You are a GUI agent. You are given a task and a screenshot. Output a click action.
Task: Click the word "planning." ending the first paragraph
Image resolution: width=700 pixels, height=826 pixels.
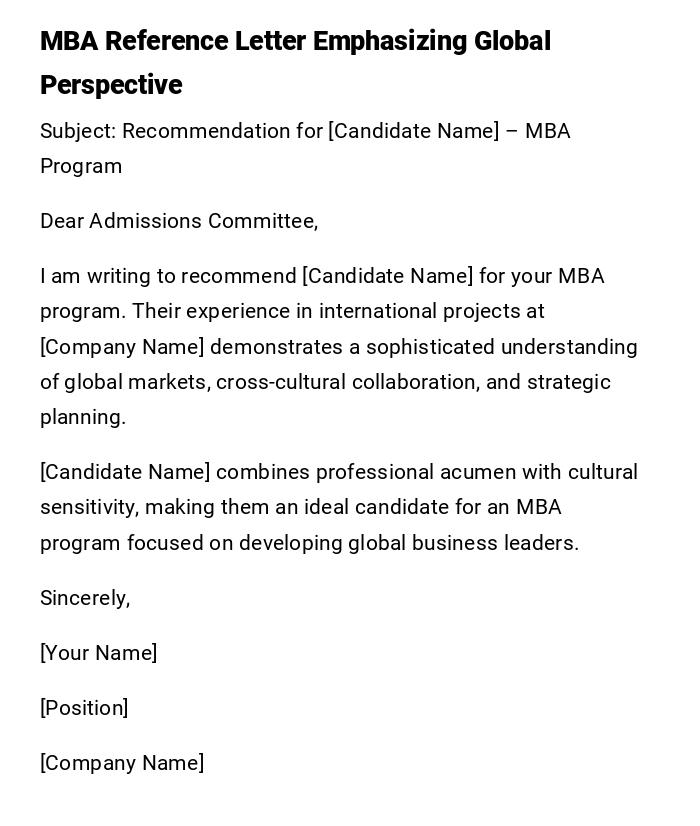[x=83, y=418]
